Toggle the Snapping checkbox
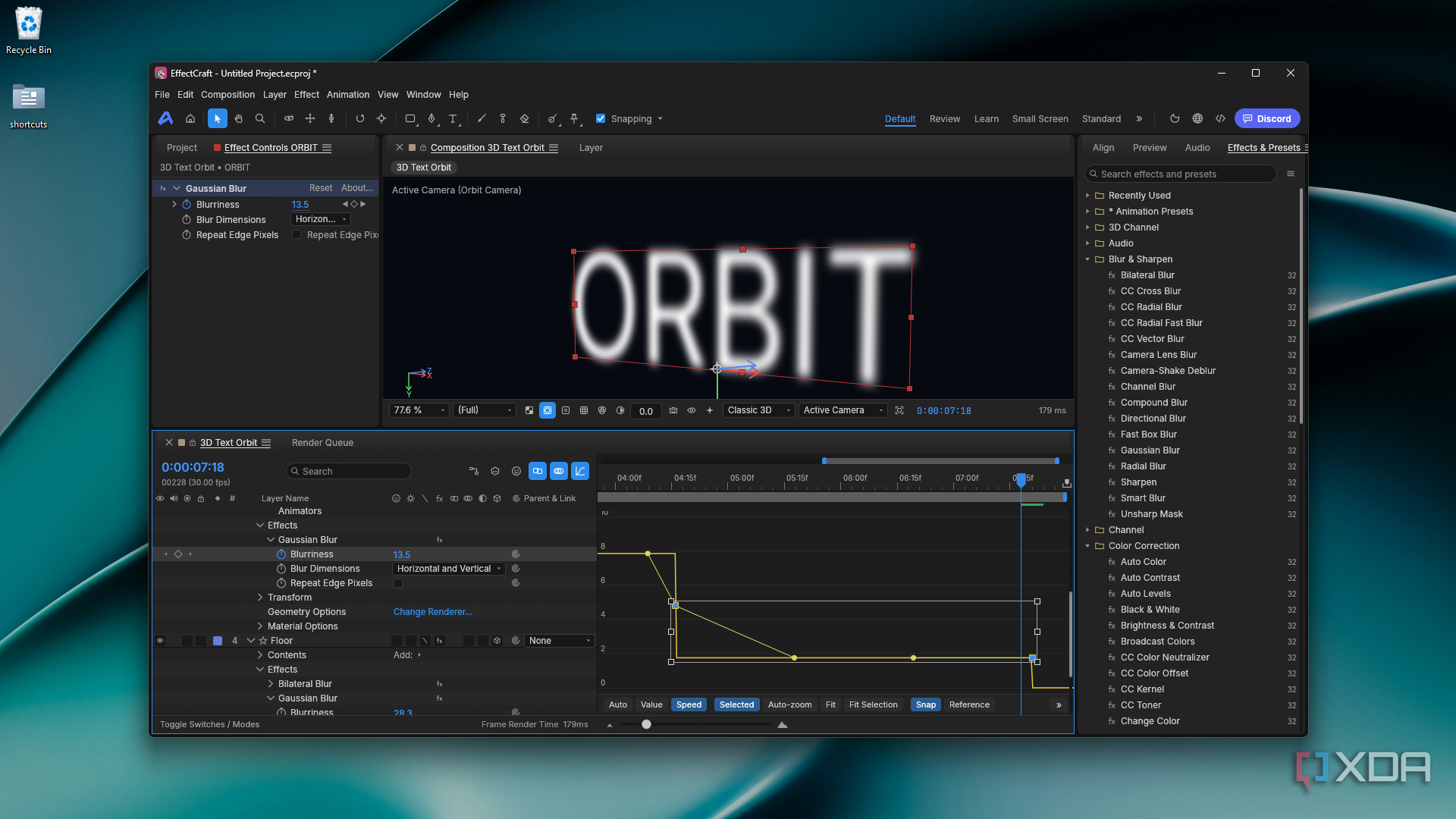 [601, 119]
